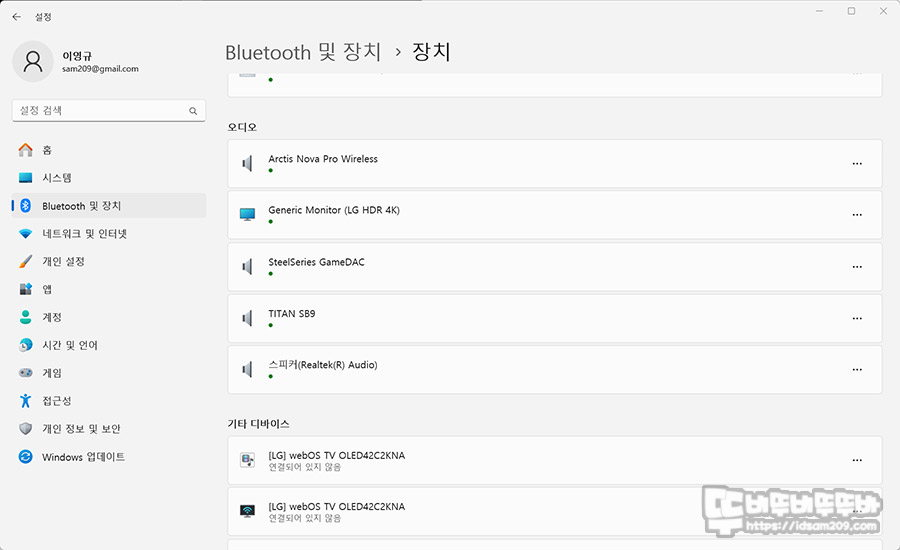Click the 개인 정보 및 보안 shield icon
Viewport: 900px width, 550px height.
[x=25, y=428]
